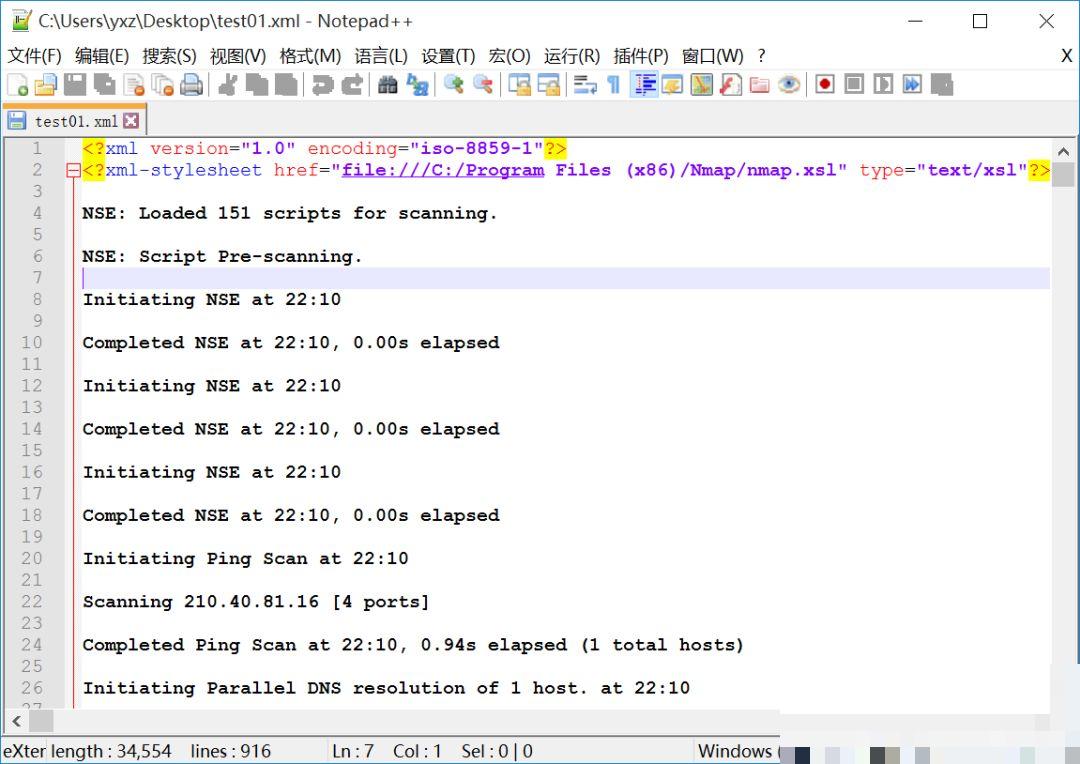Screen dimensions: 1080x764
Task: Click the Save All toolbar icon
Action: [x=104, y=85]
